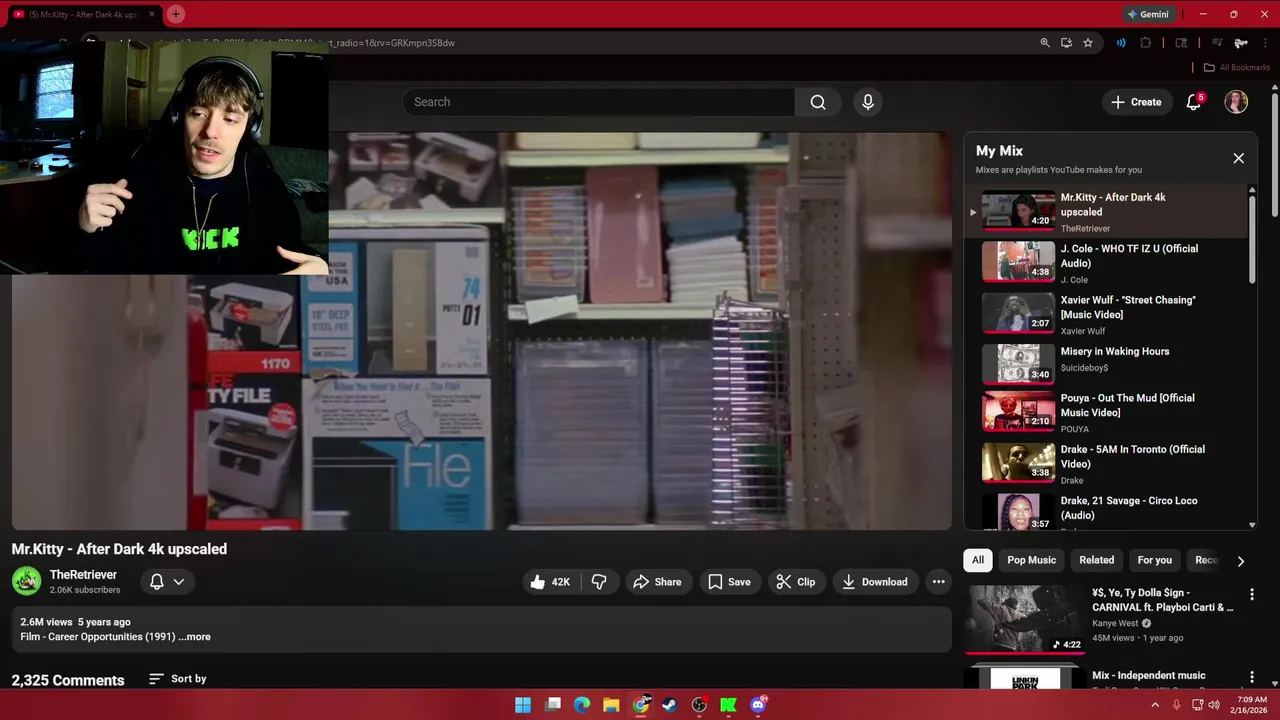Screen dimensions: 1280x720
Task: Open more actions ellipsis under video
Action: [x=938, y=582]
